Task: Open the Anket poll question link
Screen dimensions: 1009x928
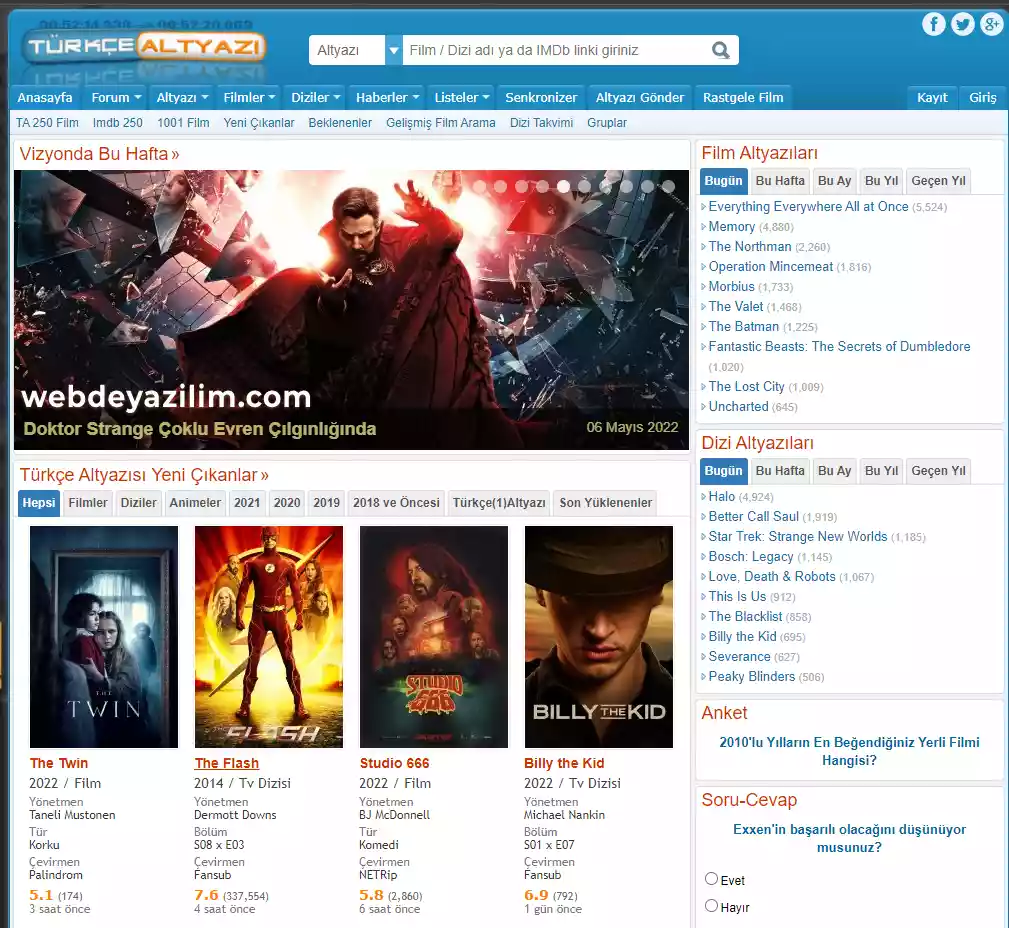Action: coord(849,752)
